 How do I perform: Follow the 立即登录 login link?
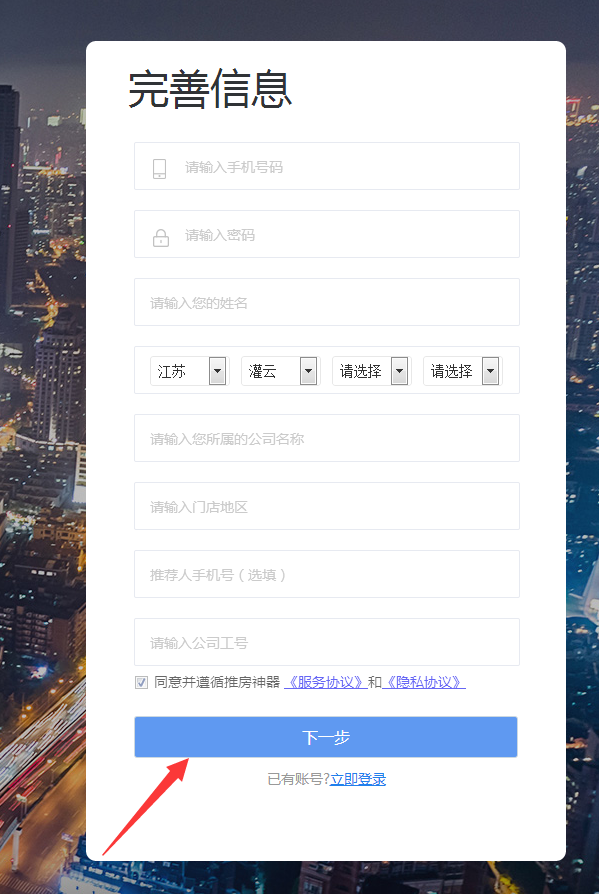[x=358, y=779]
